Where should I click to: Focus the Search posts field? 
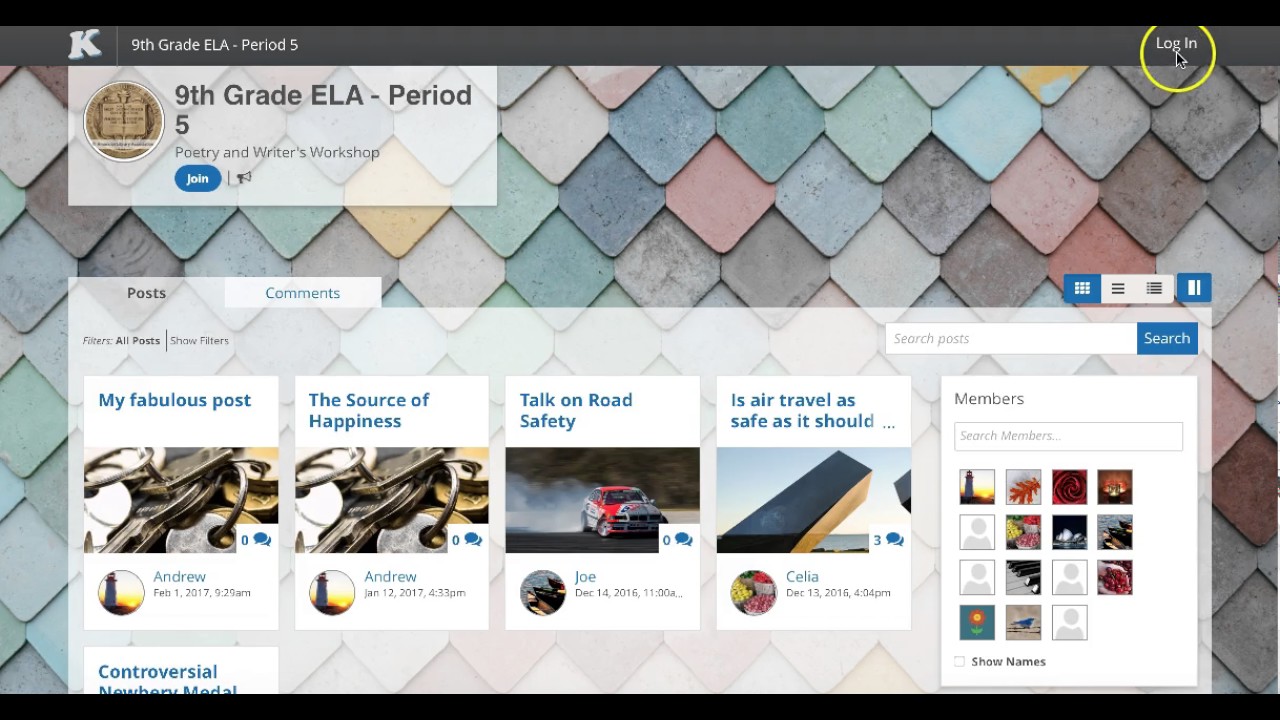click(1011, 338)
